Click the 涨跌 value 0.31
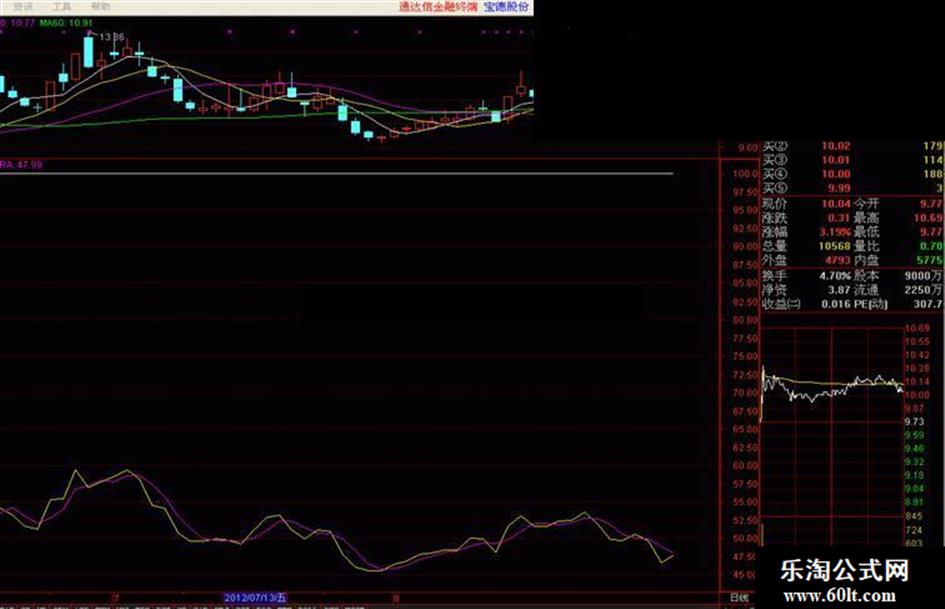 tap(838, 218)
